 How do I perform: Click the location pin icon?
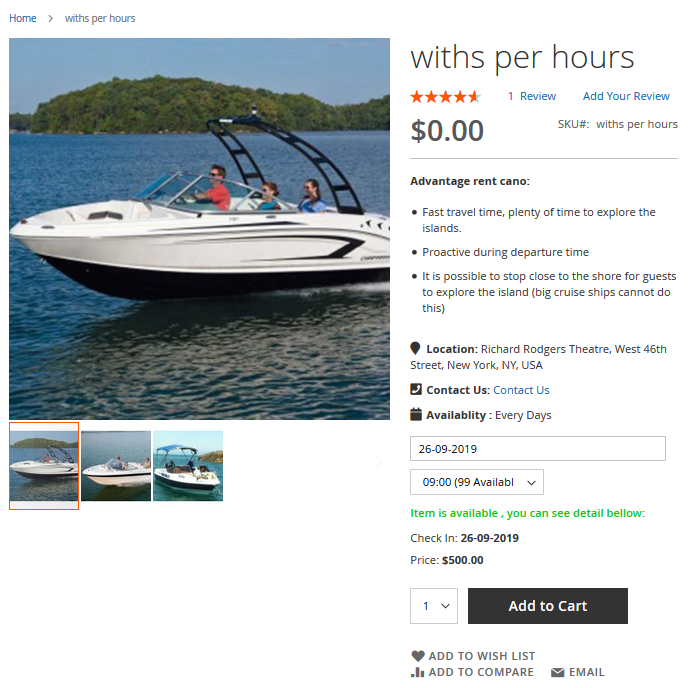point(415,348)
